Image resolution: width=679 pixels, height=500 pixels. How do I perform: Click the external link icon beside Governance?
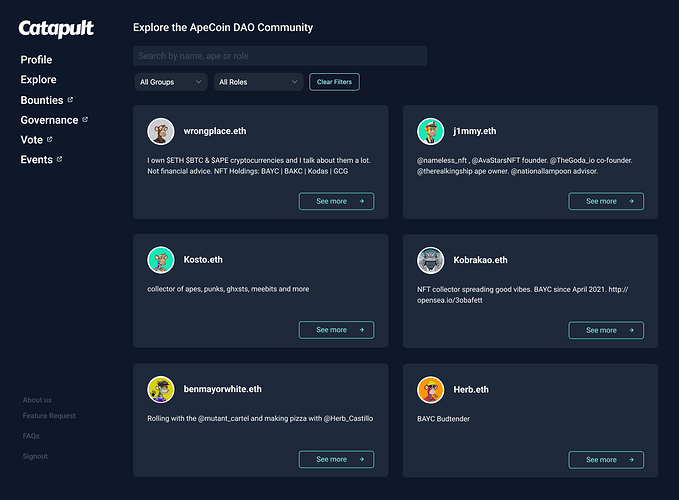85,119
